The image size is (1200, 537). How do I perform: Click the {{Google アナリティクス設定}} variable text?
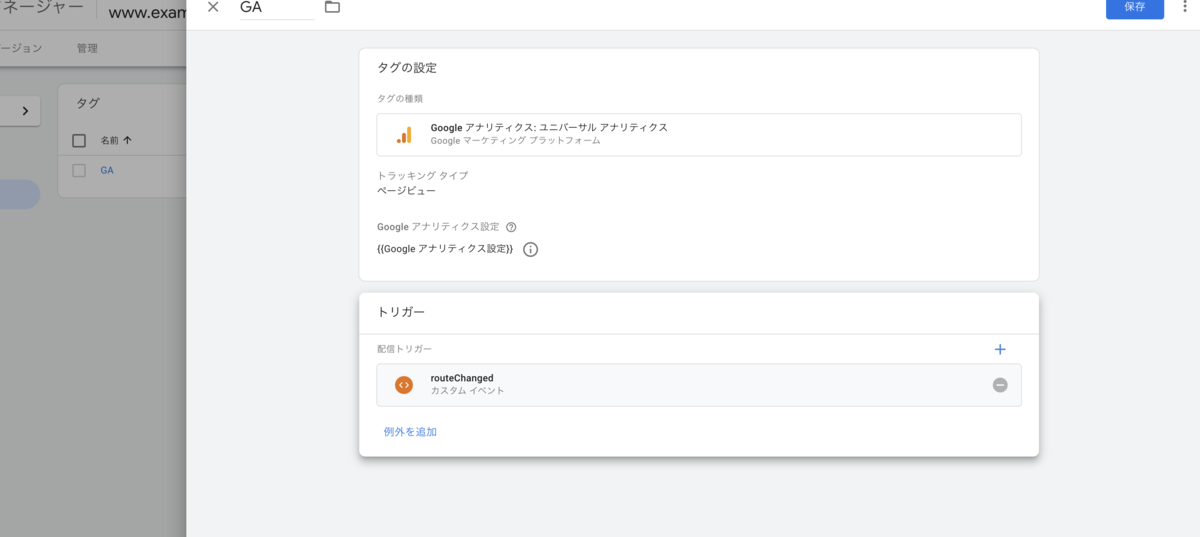coord(445,249)
